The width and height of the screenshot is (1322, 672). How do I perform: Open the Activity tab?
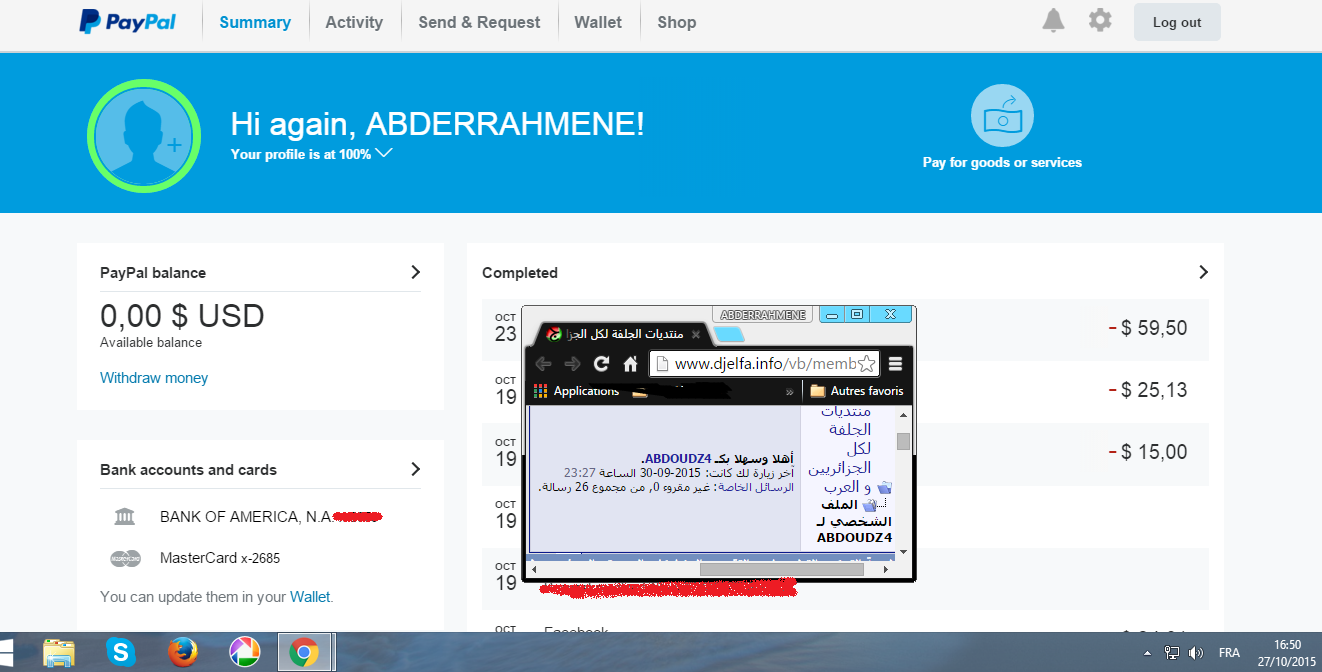coord(354,22)
